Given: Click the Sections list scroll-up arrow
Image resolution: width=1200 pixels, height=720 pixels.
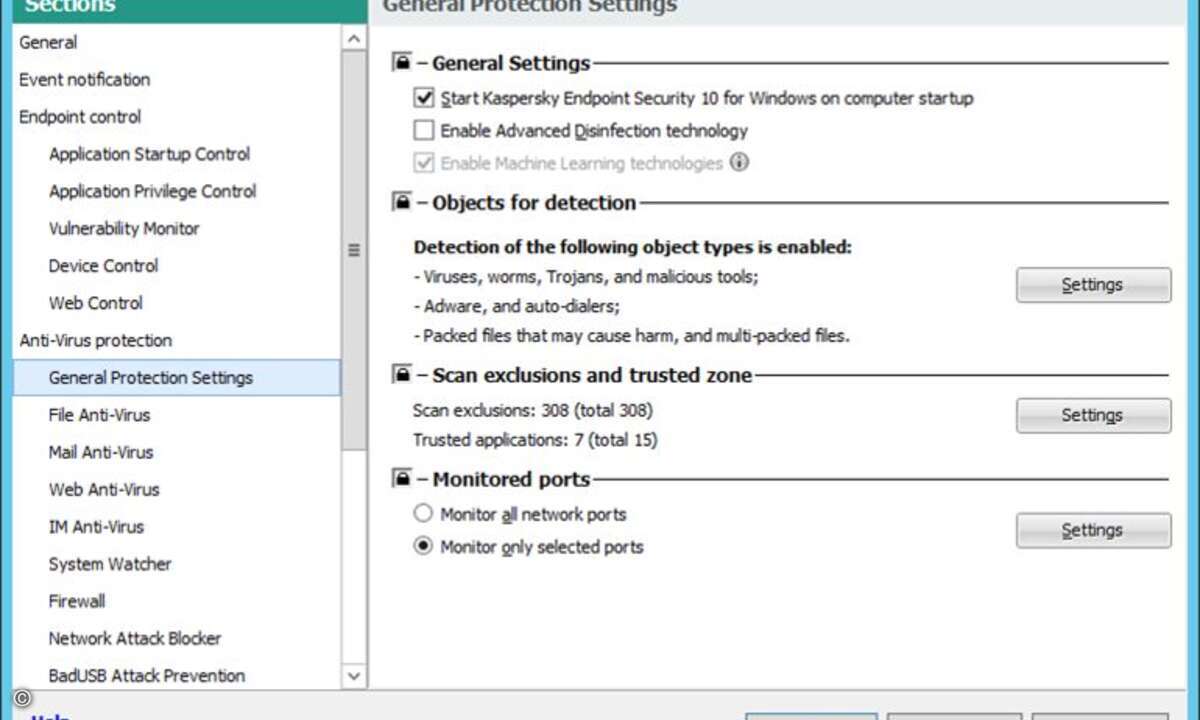Looking at the screenshot, I should [354, 38].
